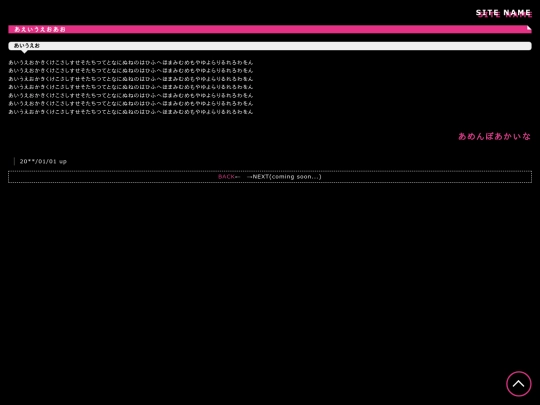Click the white subheading あいうえお
The image size is (540, 405).
(27, 45)
